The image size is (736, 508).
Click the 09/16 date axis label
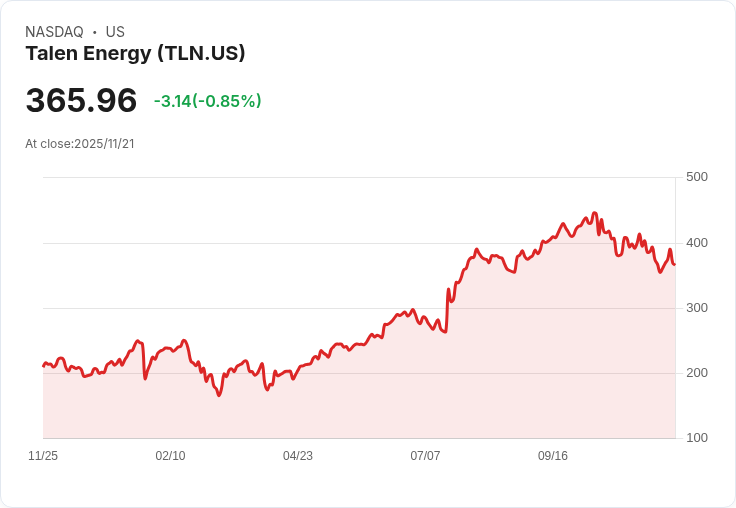[552, 456]
